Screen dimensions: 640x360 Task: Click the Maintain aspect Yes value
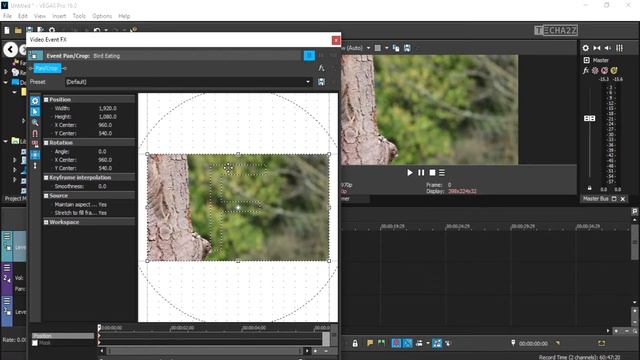(x=102, y=204)
